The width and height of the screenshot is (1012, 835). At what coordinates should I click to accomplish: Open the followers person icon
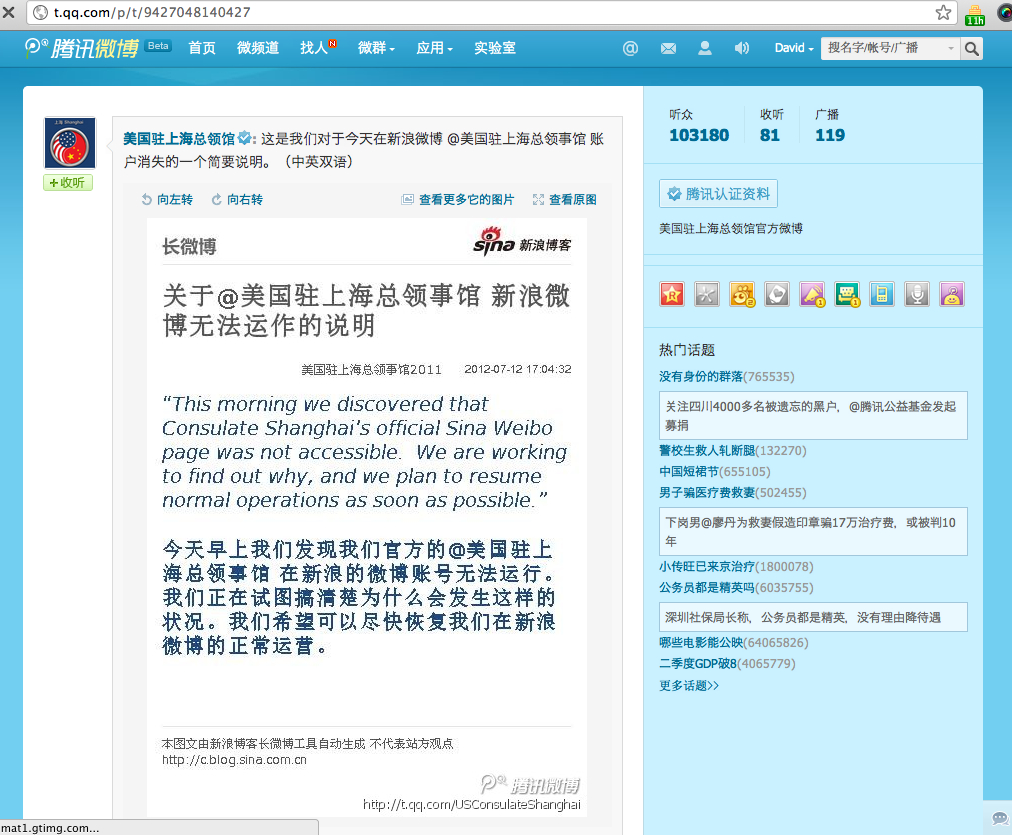coord(705,48)
